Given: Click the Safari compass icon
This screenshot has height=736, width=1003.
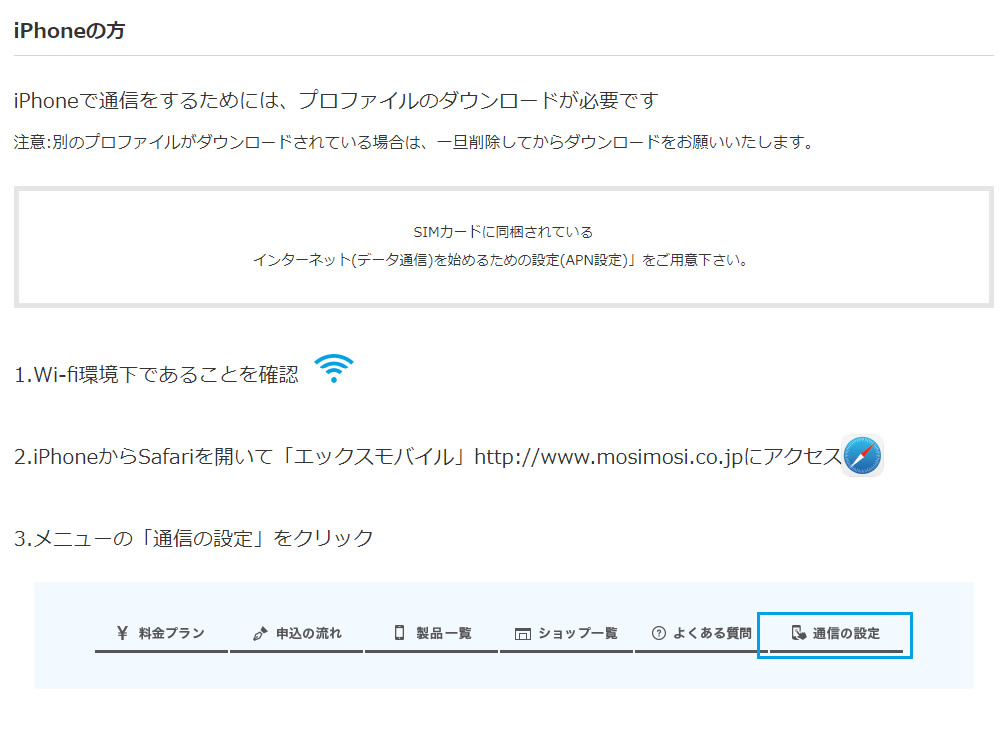Looking at the screenshot, I should point(862,455).
